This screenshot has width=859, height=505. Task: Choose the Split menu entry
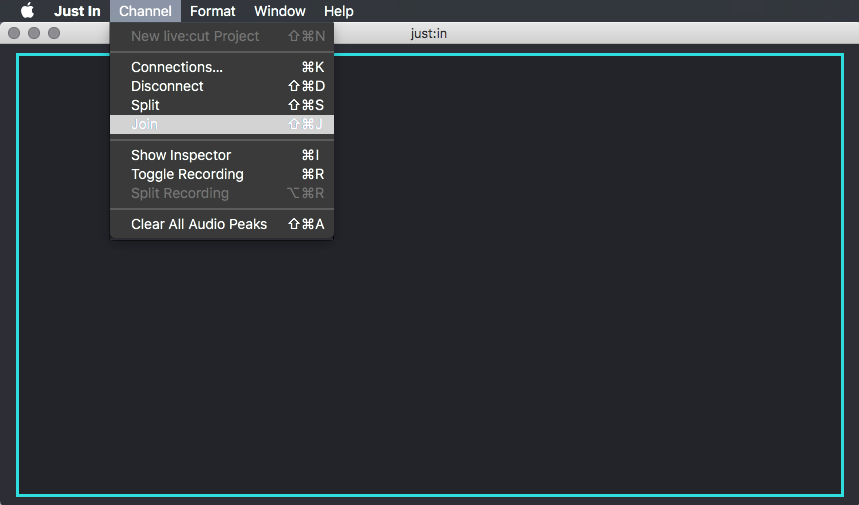(x=222, y=105)
